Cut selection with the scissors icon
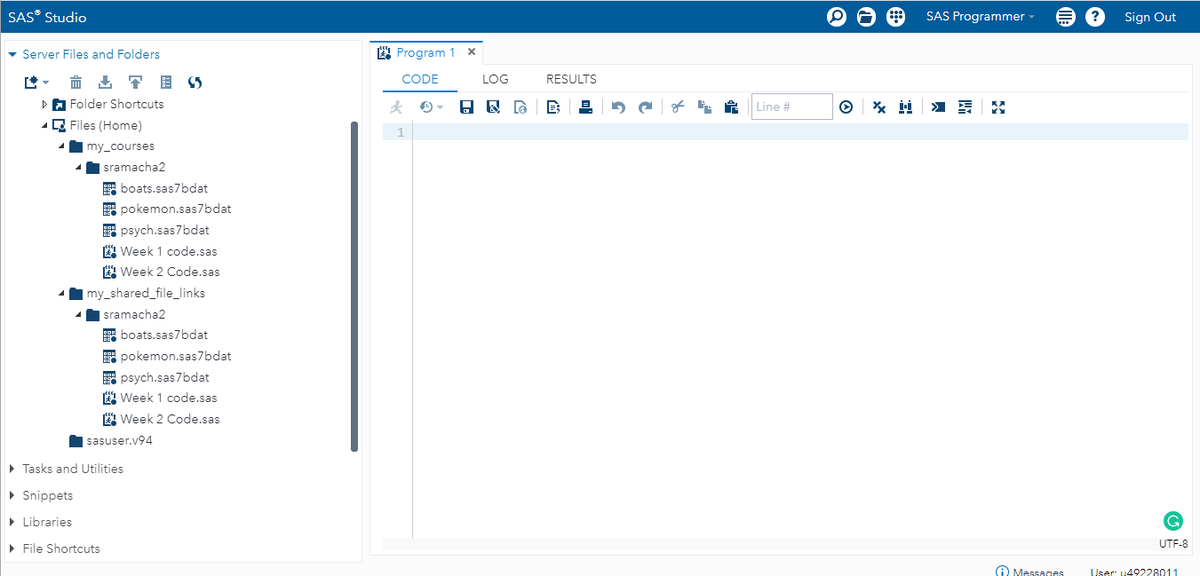The image size is (1200, 576). pyautogui.click(x=677, y=107)
